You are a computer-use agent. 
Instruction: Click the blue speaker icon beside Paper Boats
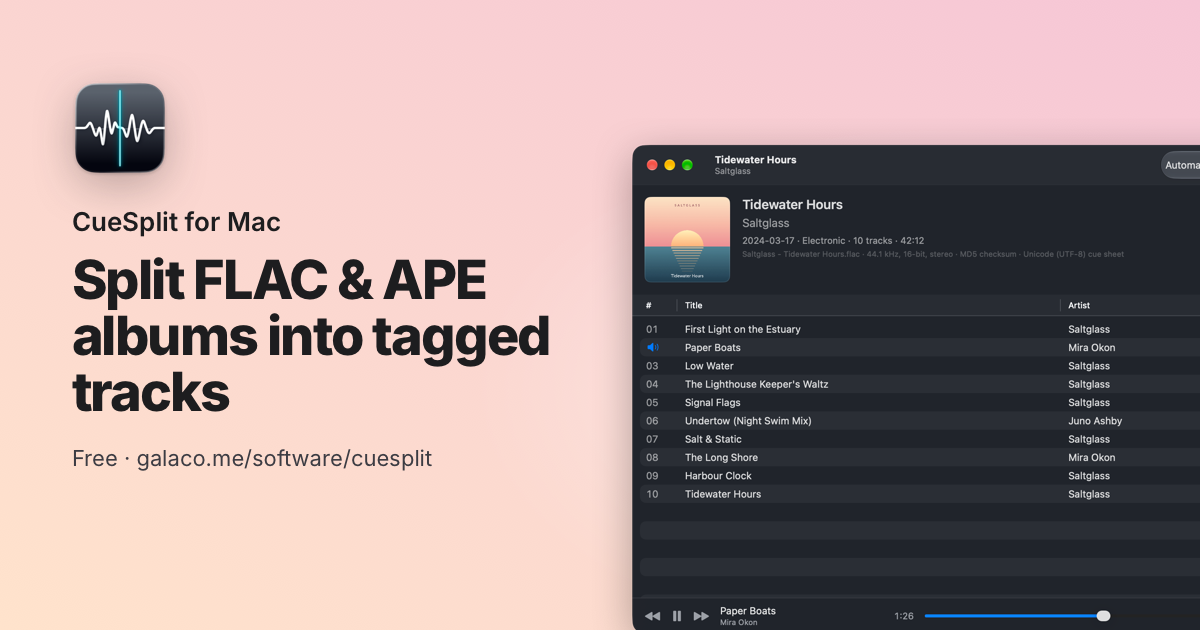tap(652, 347)
